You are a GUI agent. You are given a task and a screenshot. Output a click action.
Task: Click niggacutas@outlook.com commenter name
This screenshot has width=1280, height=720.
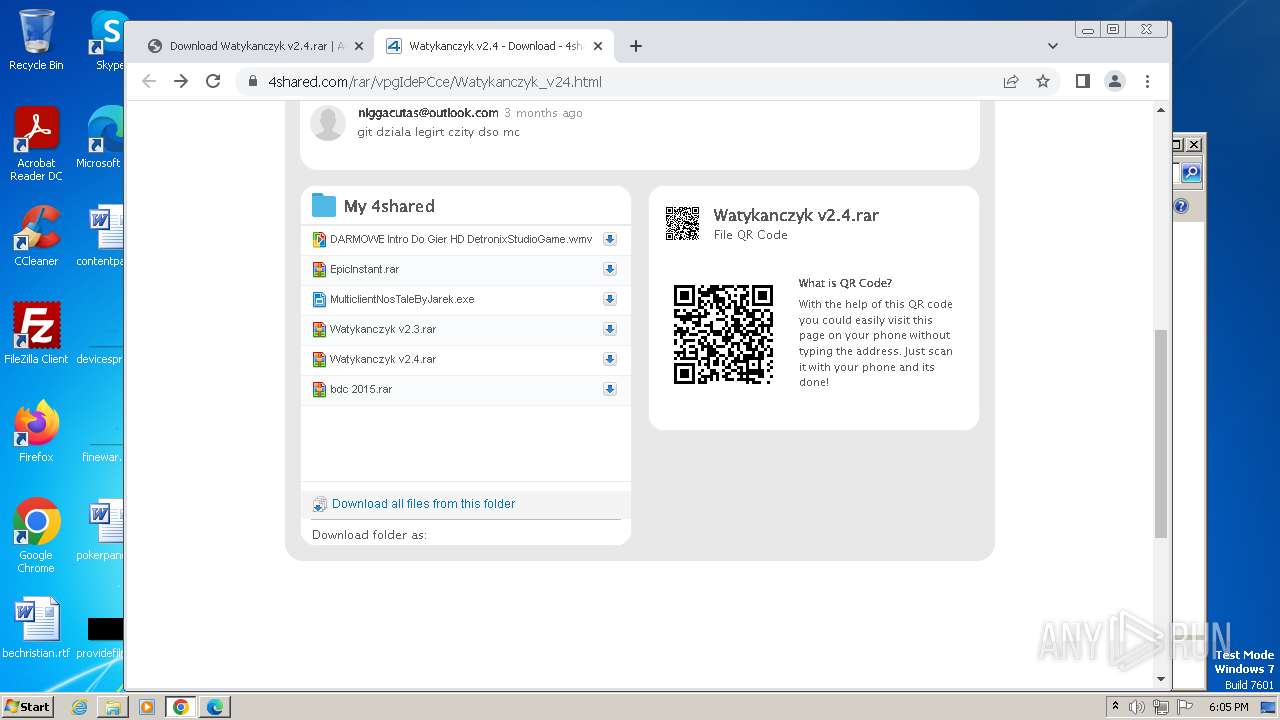pyautogui.click(x=428, y=113)
